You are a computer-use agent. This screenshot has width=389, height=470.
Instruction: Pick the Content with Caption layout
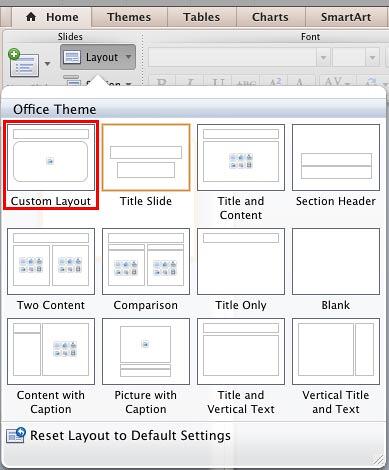tap(51, 351)
